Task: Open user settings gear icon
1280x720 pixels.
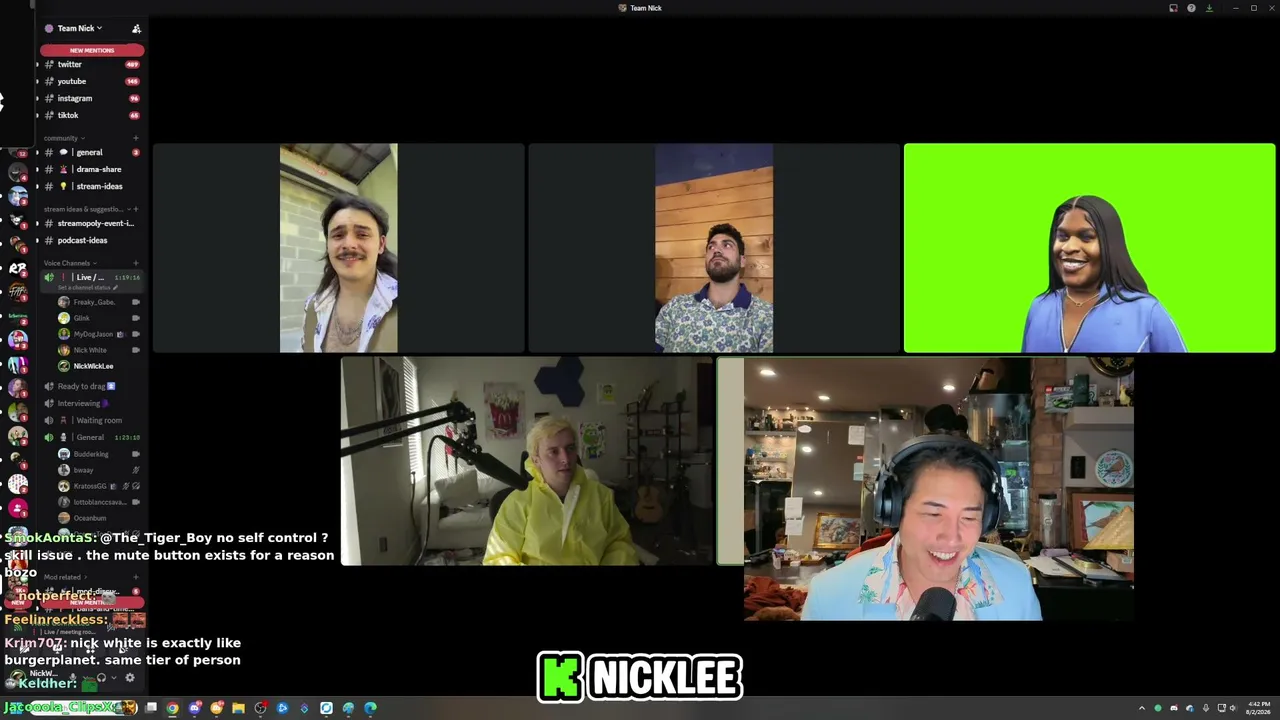Action: click(x=129, y=678)
